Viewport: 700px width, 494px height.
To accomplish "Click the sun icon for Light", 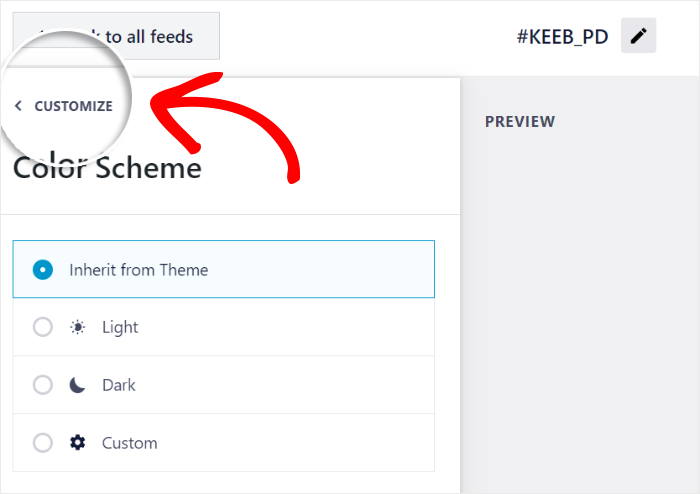I will [x=78, y=327].
